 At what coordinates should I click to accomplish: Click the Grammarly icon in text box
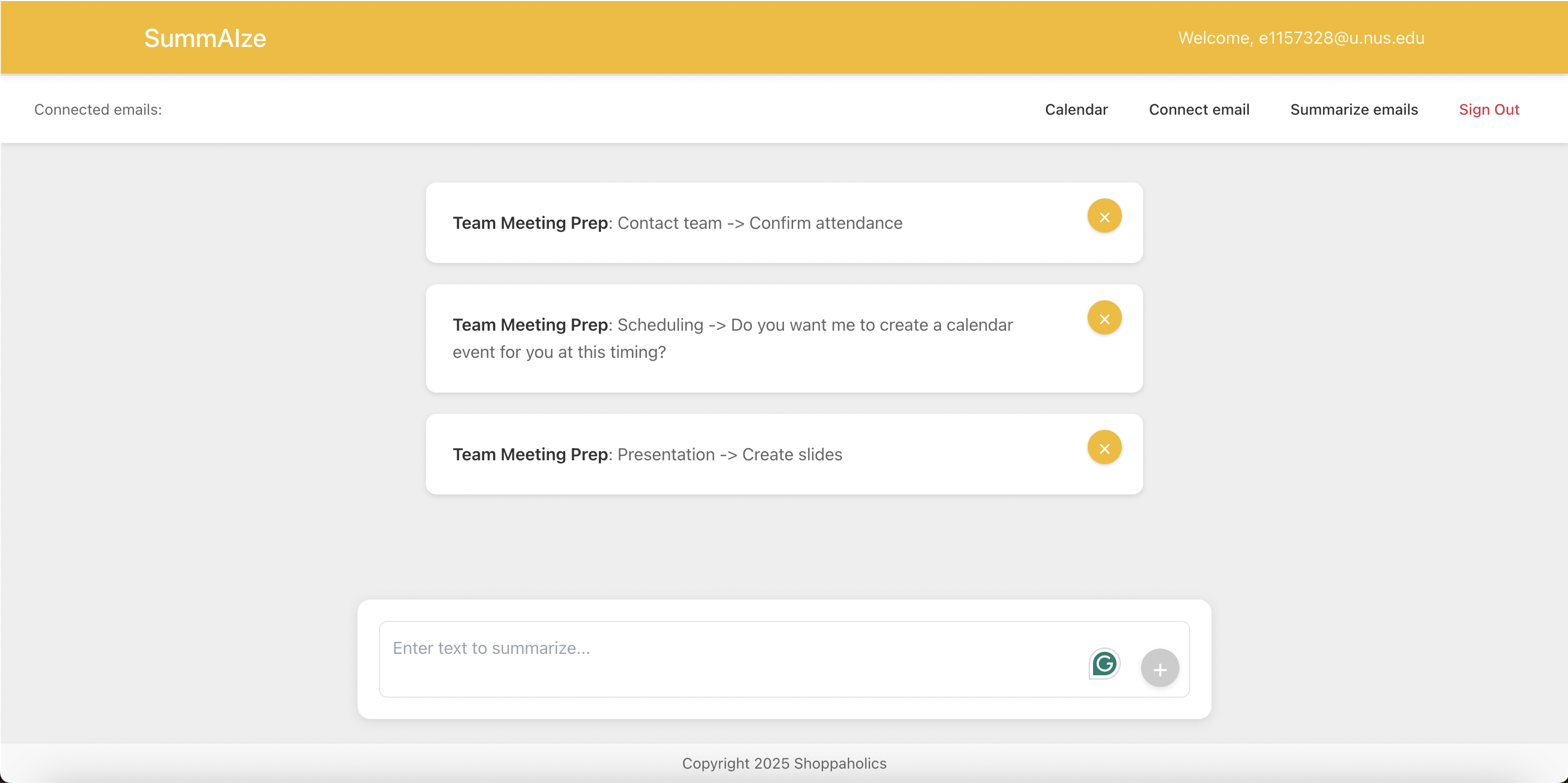tap(1104, 663)
